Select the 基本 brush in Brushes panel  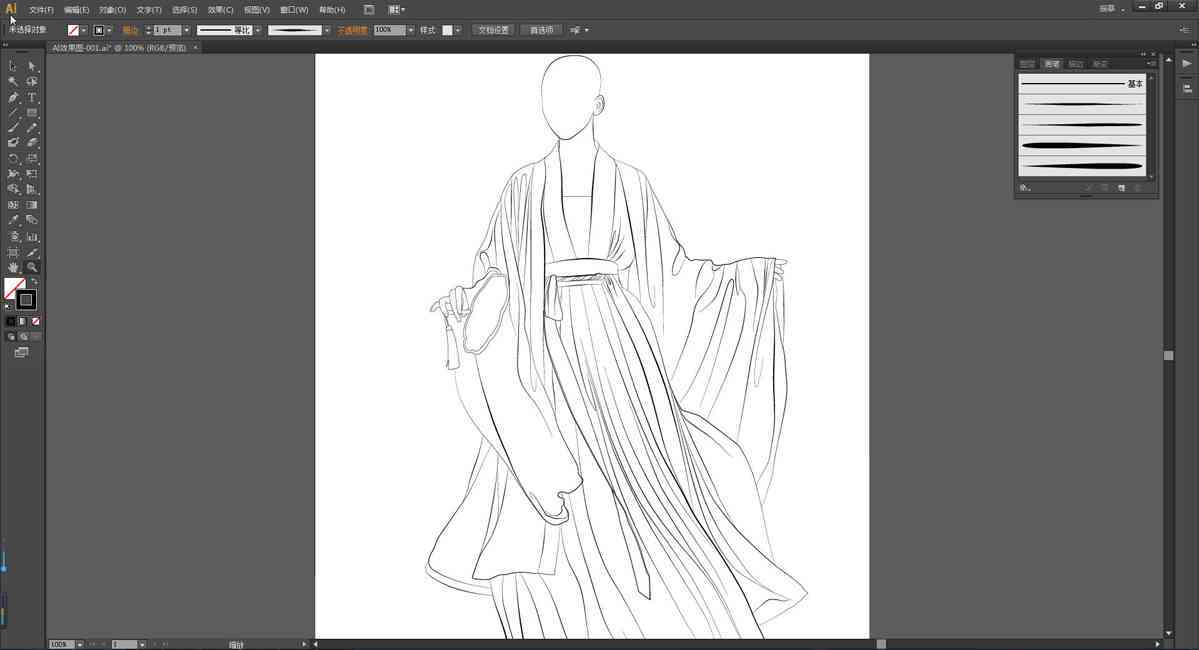pyautogui.click(x=1082, y=83)
